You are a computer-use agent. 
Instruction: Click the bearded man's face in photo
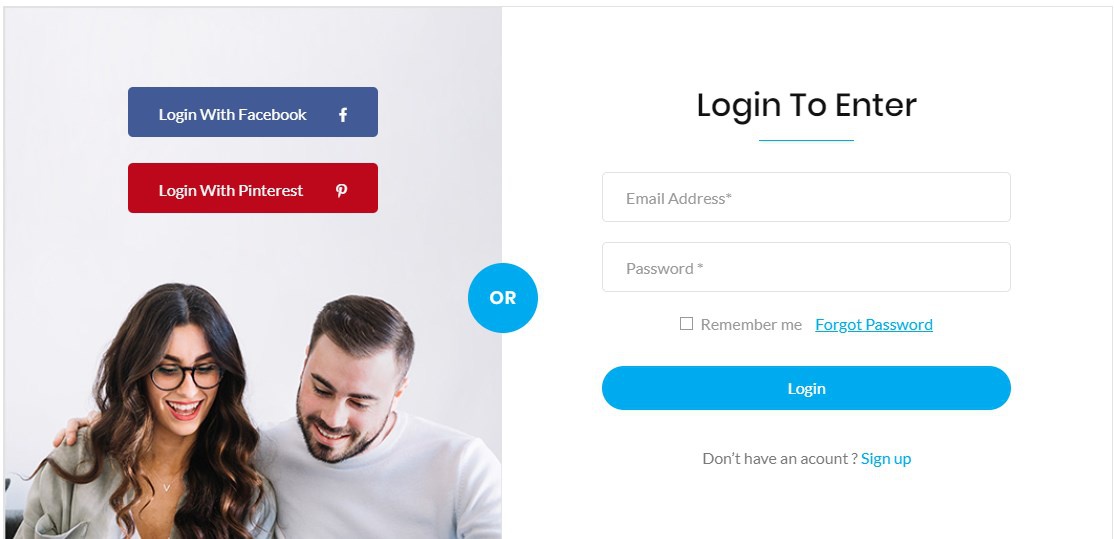pyautogui.click(x=346, y=398)
